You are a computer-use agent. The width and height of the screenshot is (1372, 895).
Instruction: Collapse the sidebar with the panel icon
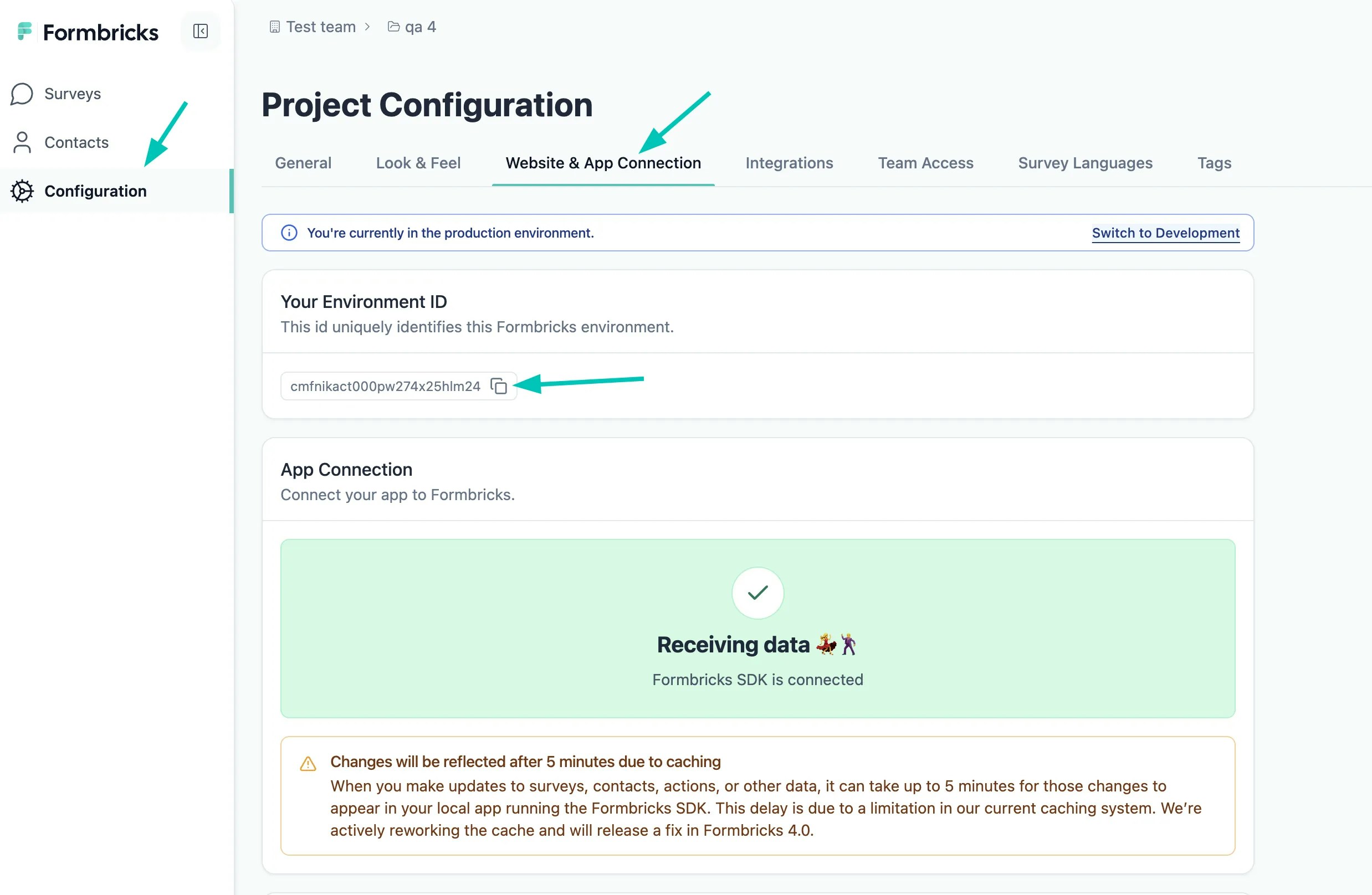(200, 31)
